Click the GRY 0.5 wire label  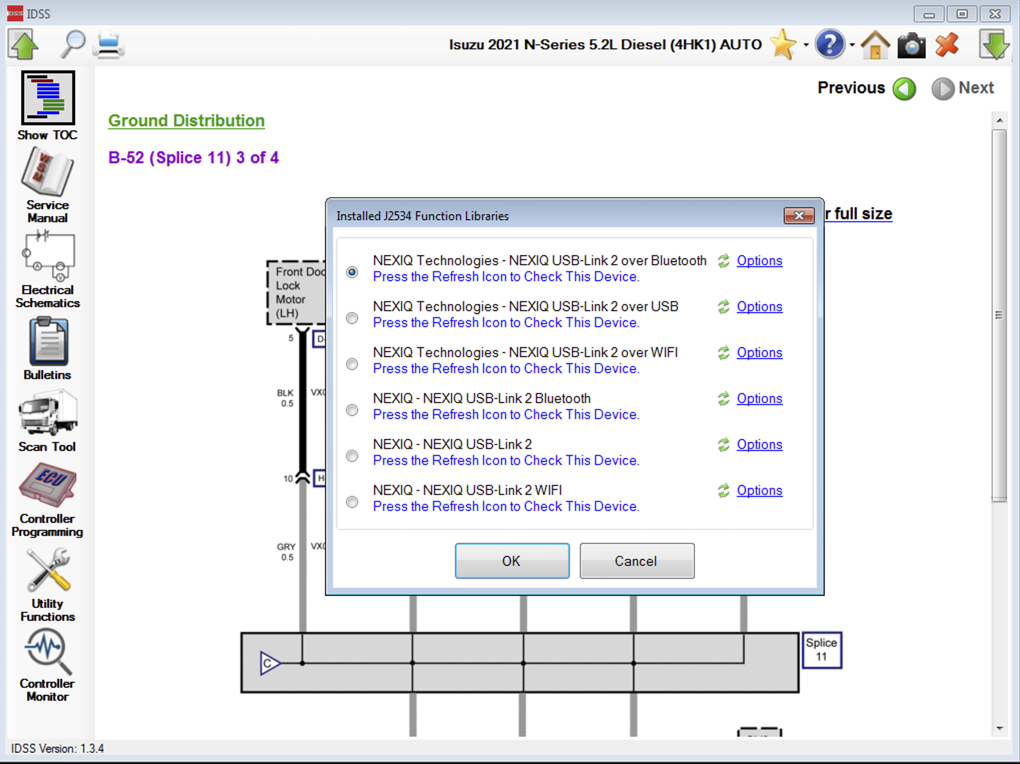point(286,552)
